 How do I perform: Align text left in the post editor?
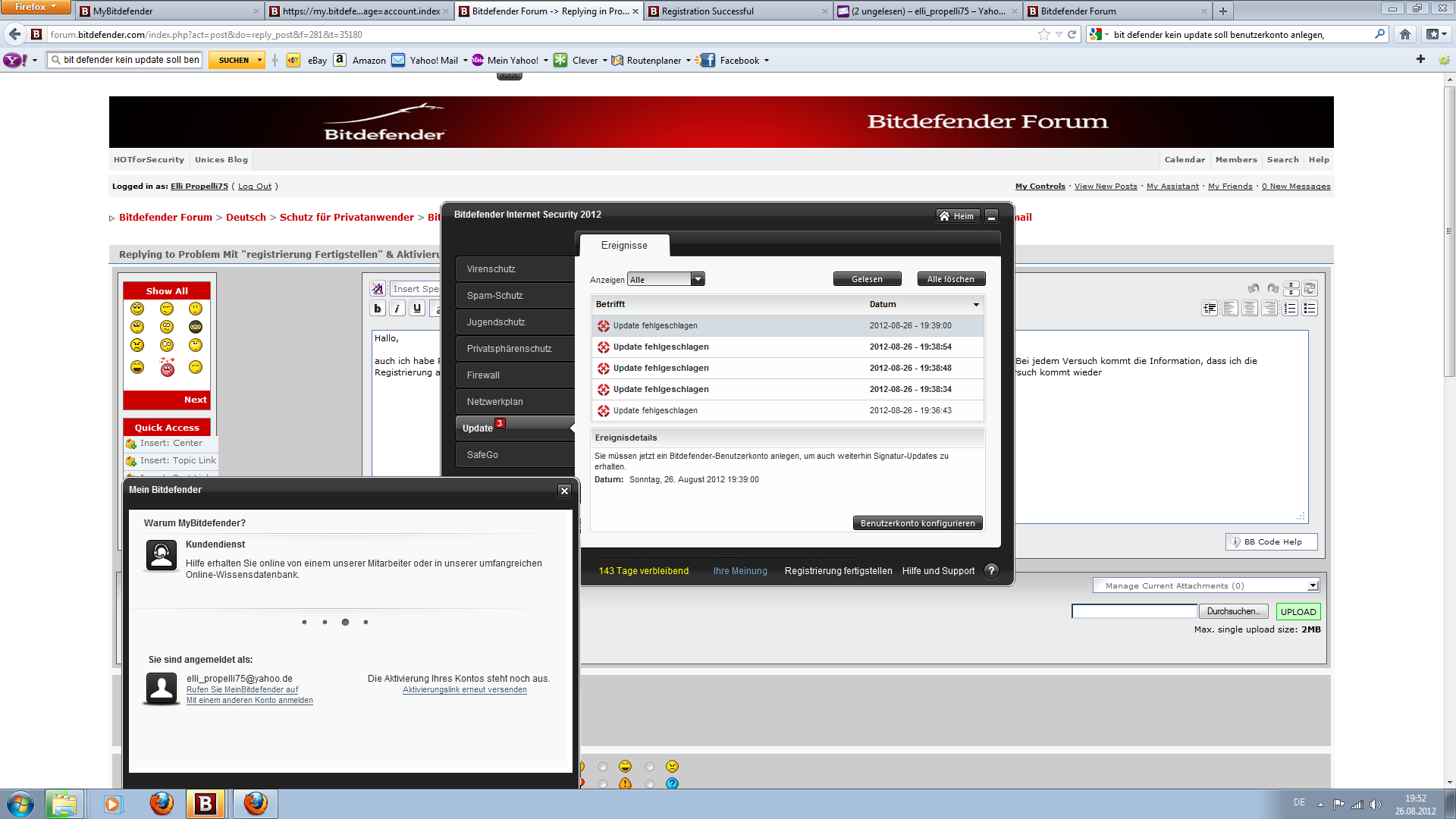point(1229,308)
